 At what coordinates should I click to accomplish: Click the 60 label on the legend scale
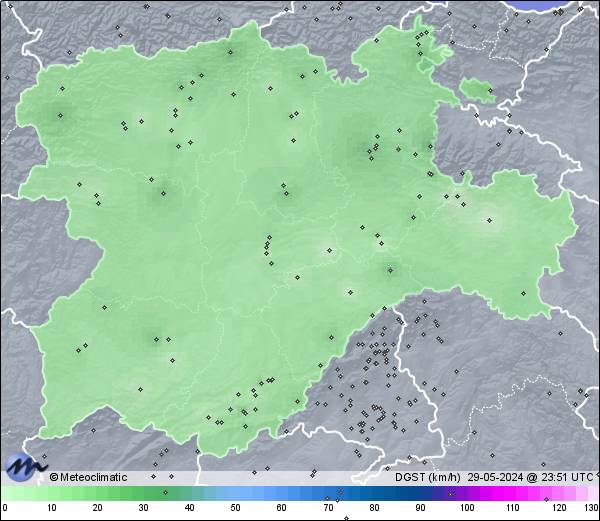pyautogui.click(x=282, y=509)
